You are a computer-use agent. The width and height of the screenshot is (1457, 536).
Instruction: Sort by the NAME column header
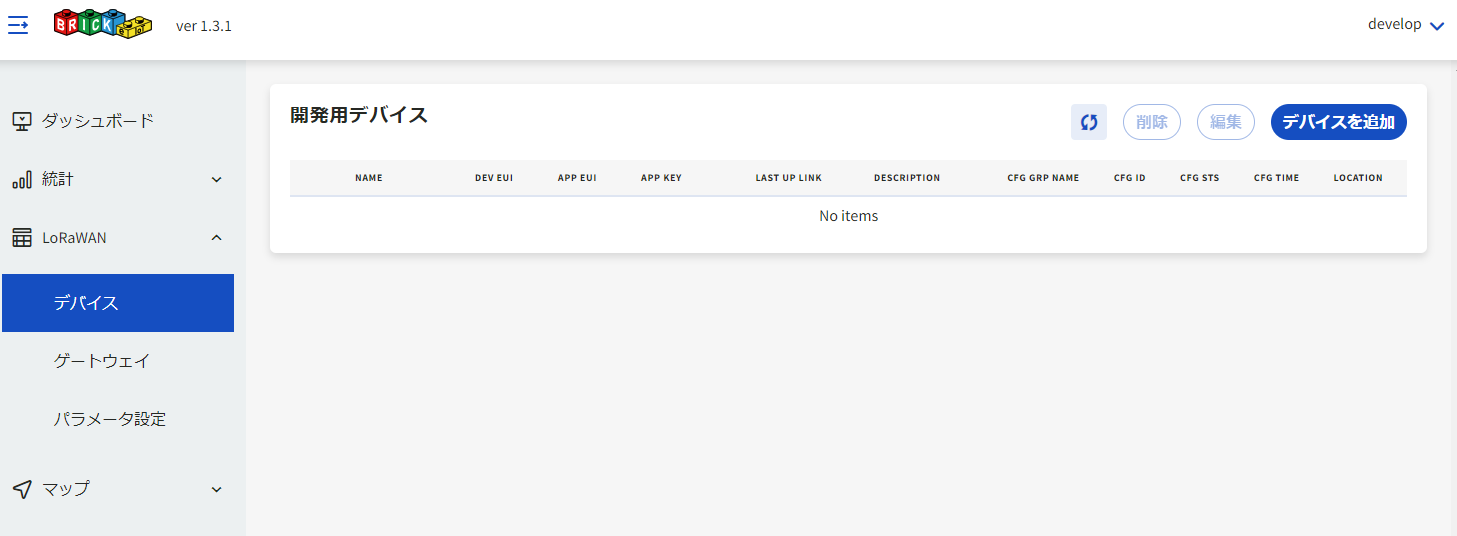click(x=368, y=178)
